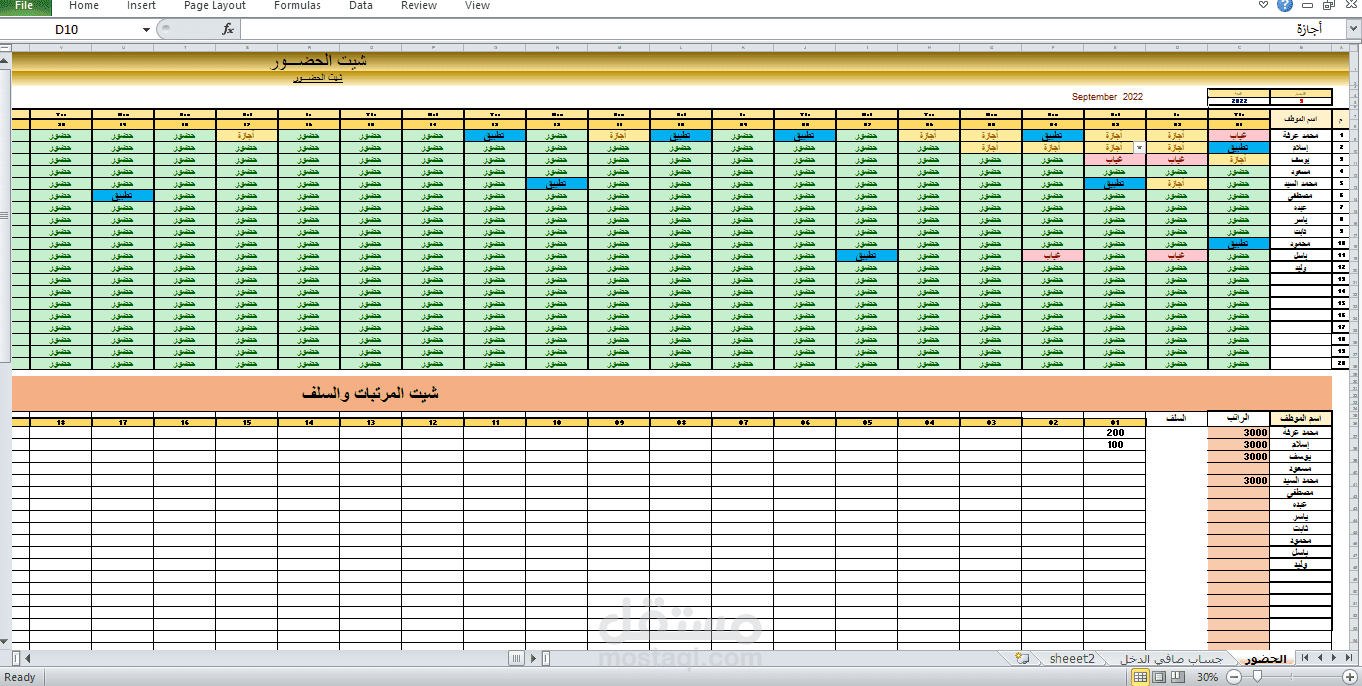
Task: Jump to first sheet tab arrow
Action: tap(1303, 658)
